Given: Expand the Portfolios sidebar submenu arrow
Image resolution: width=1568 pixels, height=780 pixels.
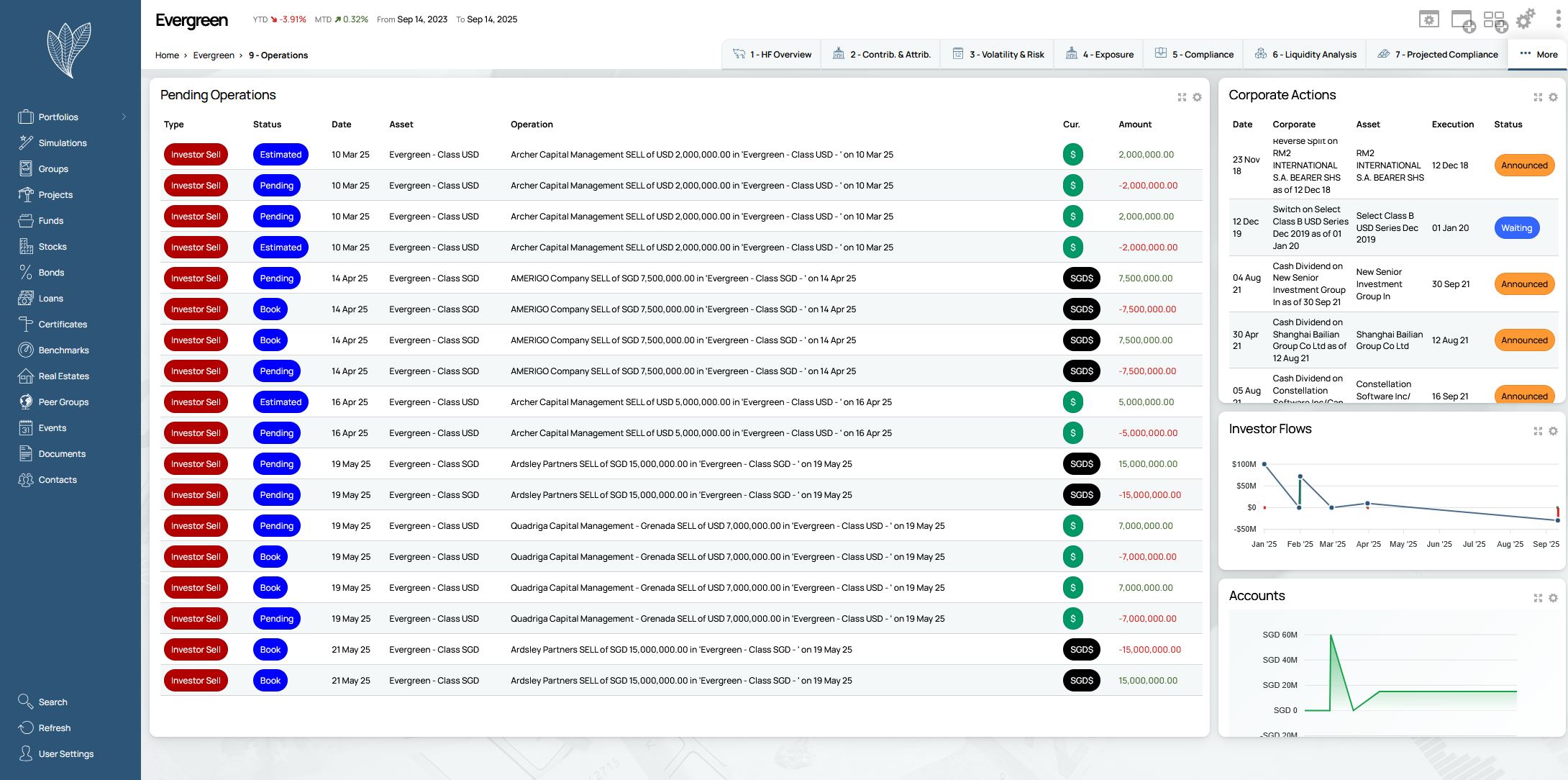Looking at the screenshot, I should click(124, 117).
